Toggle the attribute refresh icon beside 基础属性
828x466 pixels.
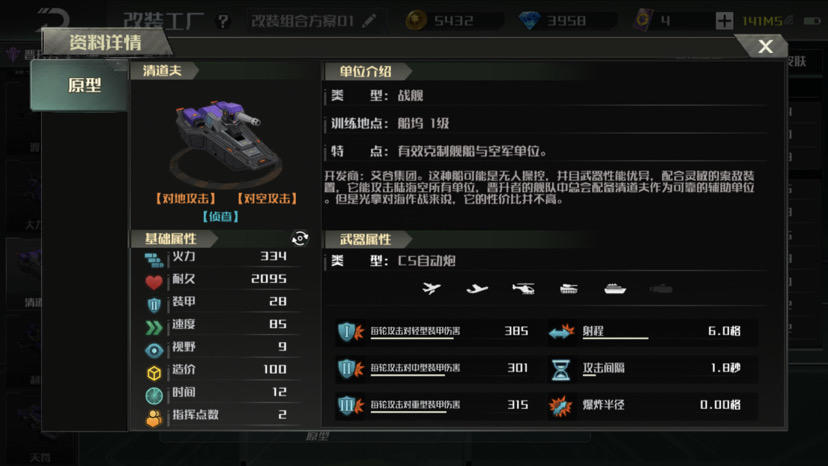(299, 239)
